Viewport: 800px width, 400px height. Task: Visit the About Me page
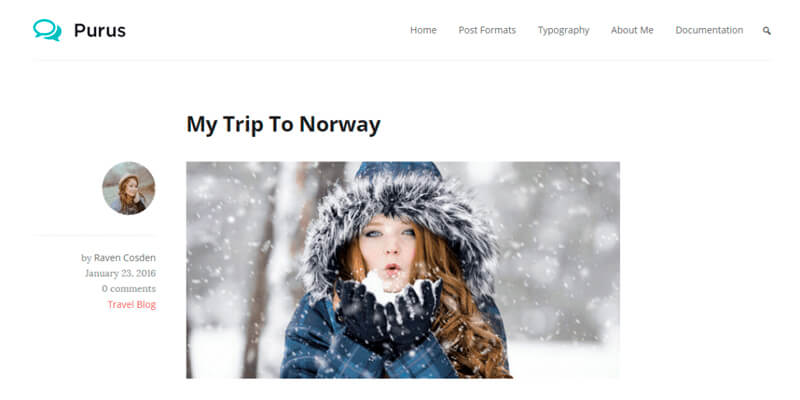(632, 30)
